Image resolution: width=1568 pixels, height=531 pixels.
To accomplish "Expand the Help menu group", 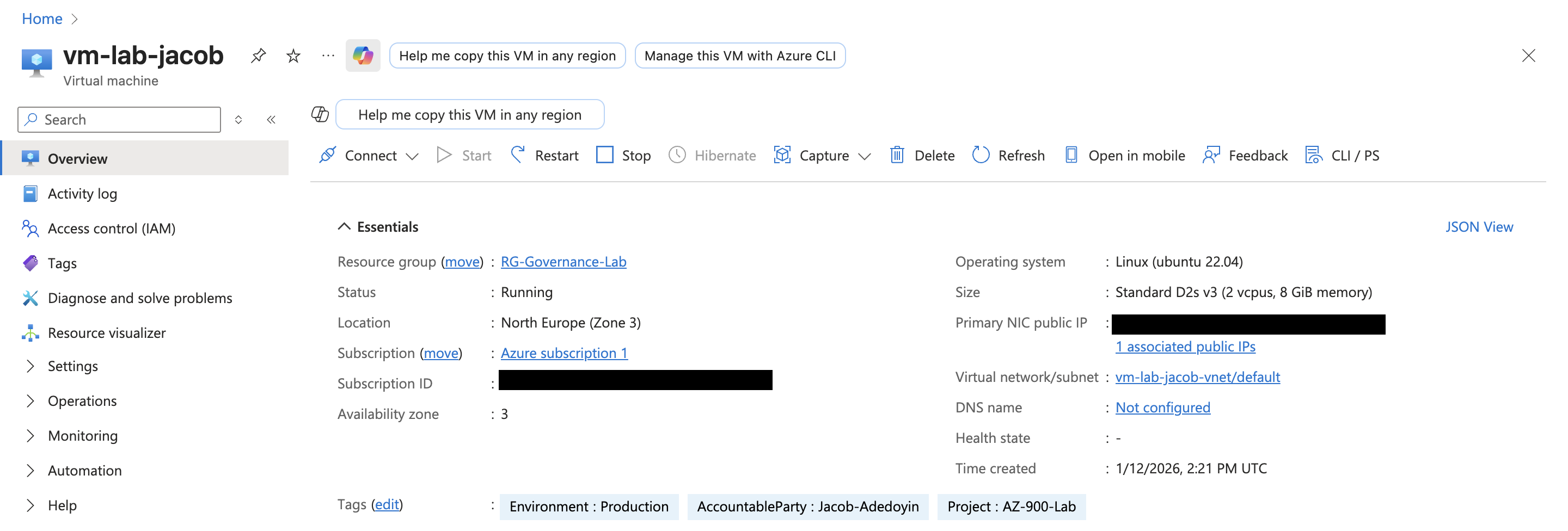I will [30, 505].
